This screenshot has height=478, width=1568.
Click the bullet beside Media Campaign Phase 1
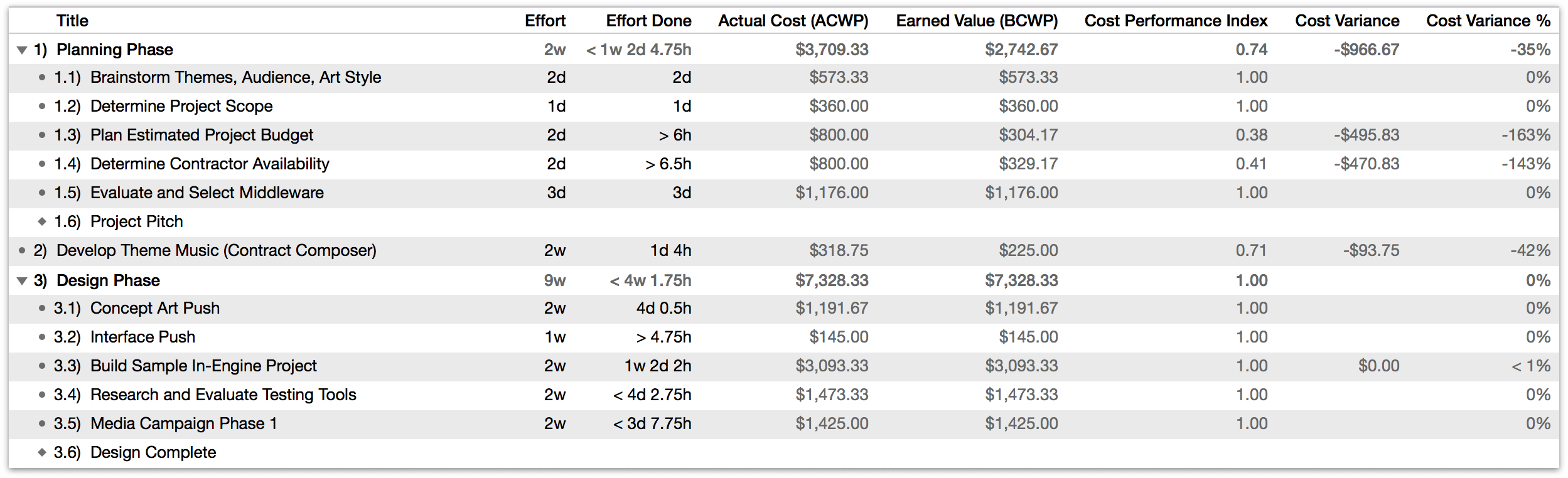coord(42,423)
